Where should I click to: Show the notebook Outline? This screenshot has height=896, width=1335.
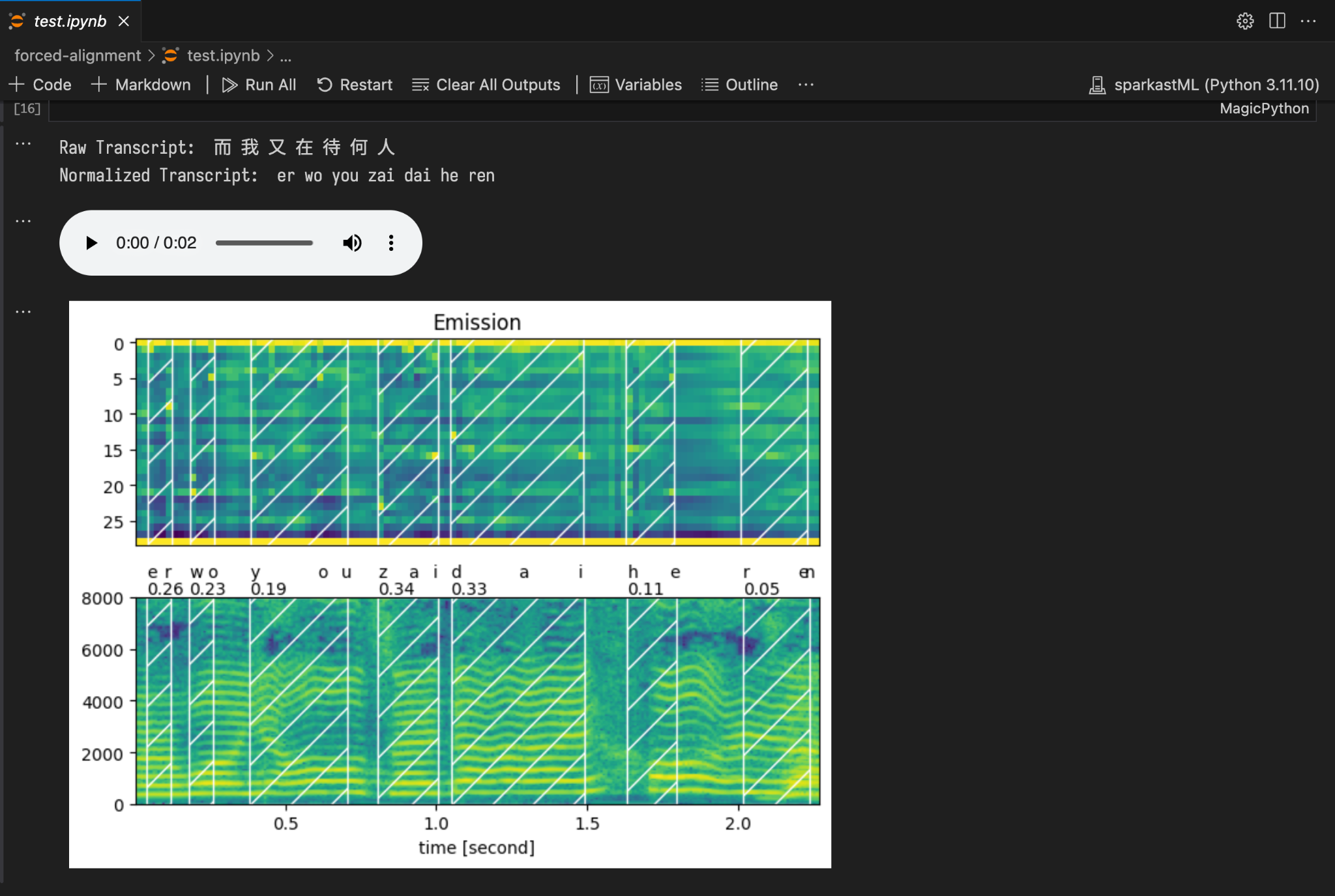pyautogui.click(x=740, y=85)
